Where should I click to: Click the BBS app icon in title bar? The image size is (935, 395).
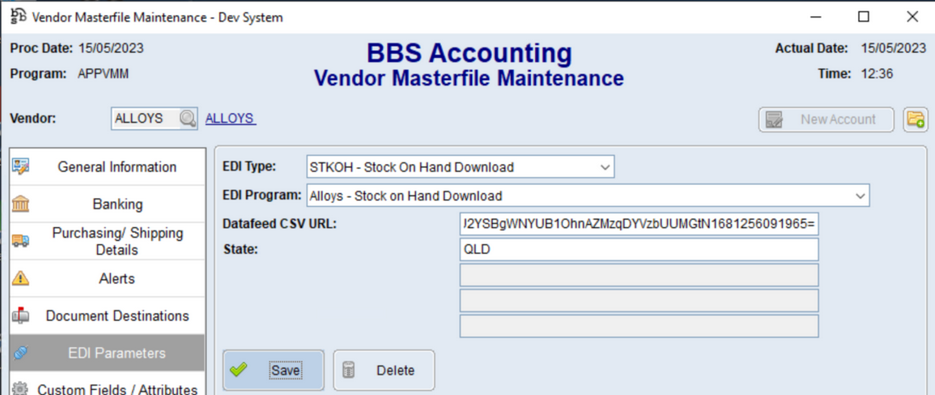18,16
